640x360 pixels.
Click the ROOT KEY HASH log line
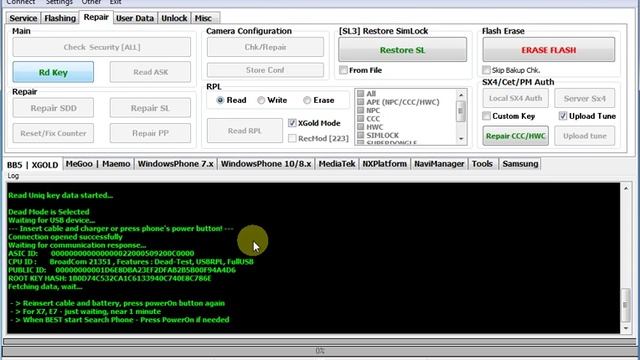pyautogui.click(x=109, y=278)
